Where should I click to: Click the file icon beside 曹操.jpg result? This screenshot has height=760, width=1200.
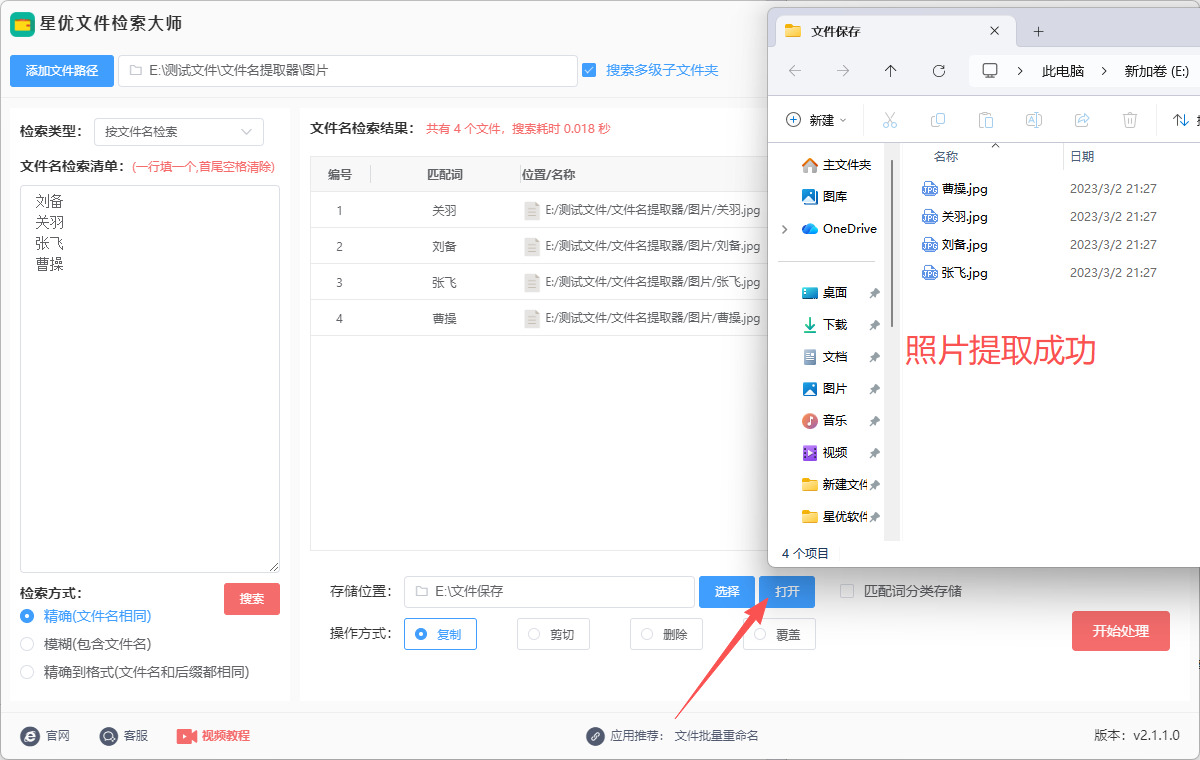point(532,318)
